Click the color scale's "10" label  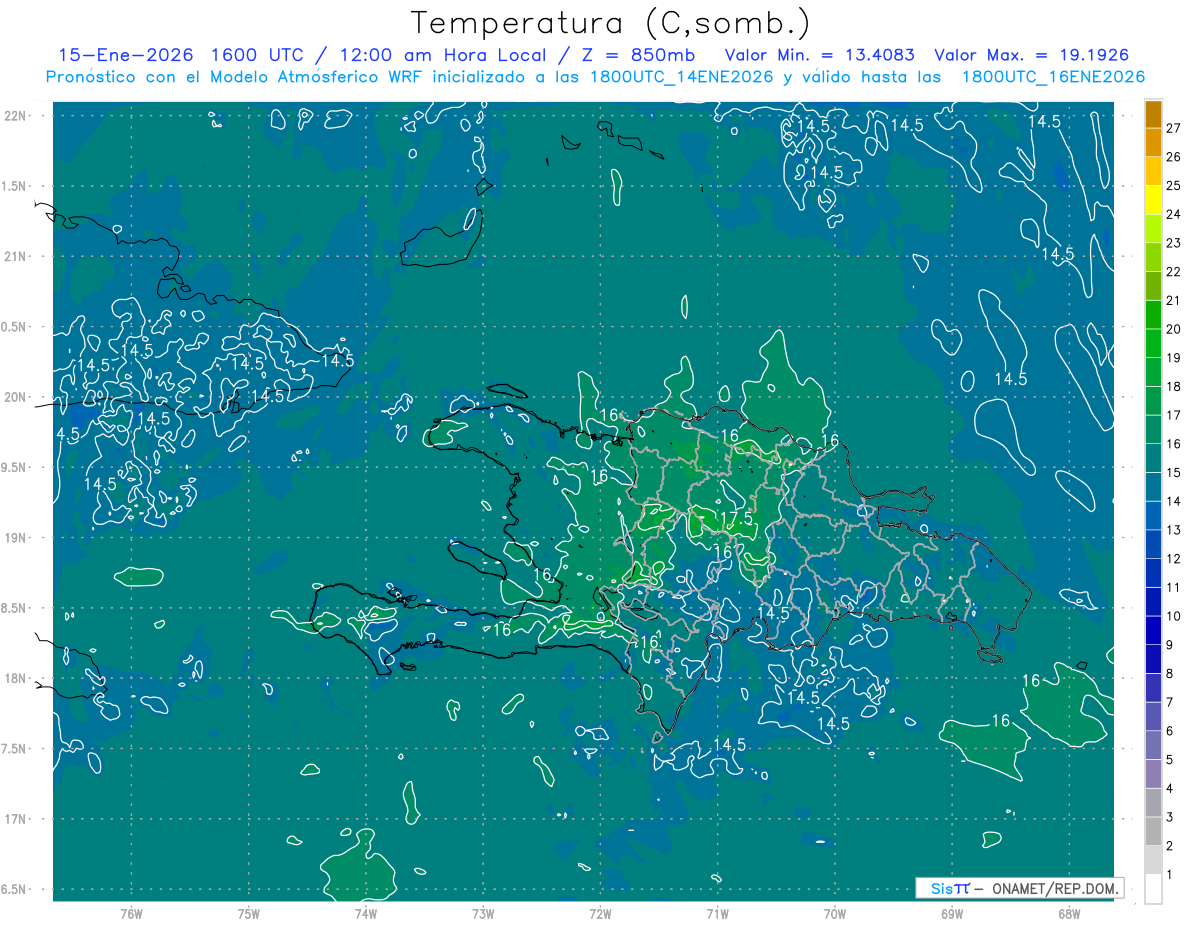tap(1175, 616)
